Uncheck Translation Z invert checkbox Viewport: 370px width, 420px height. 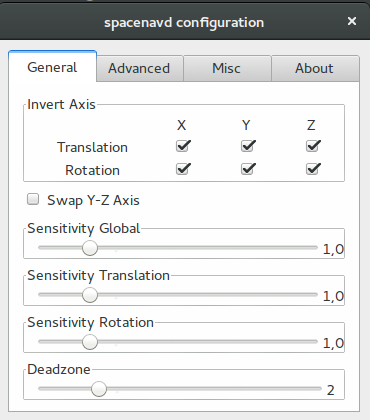coord(313,146)
